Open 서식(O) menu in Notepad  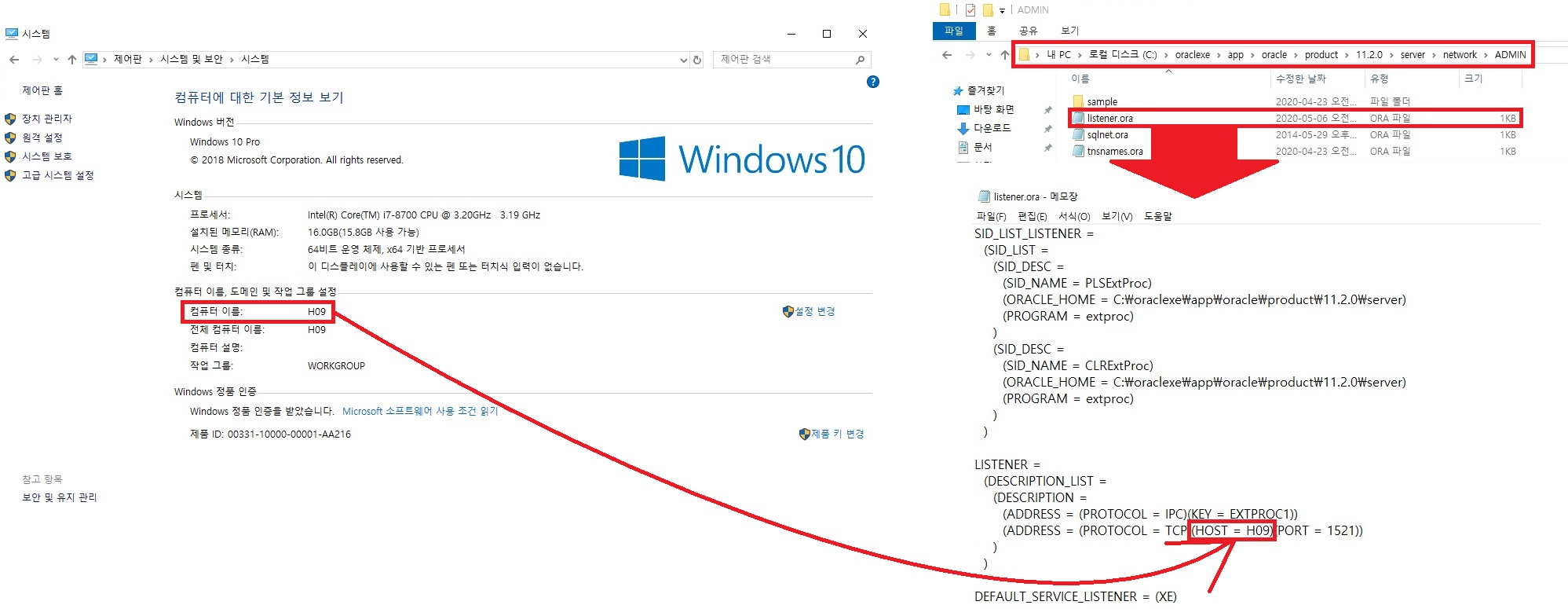[1074, 217]
